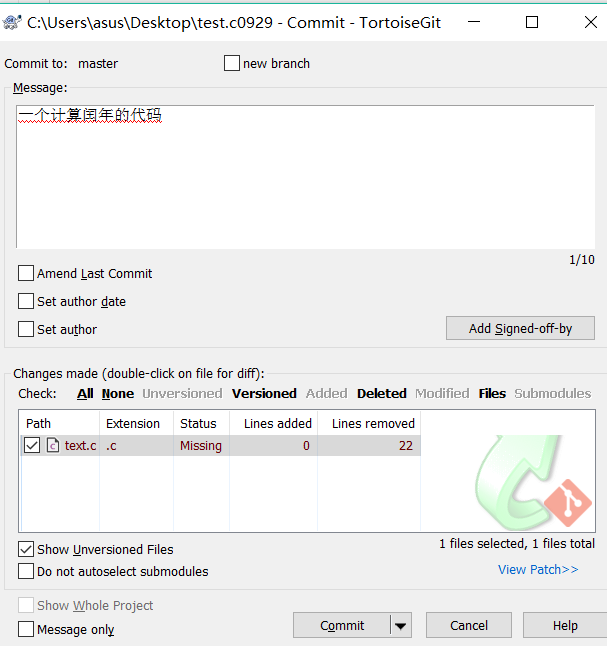Select the text.c file name
This screenshot has height=646, width=607.
pyautogui.click(x=80, y=445)
